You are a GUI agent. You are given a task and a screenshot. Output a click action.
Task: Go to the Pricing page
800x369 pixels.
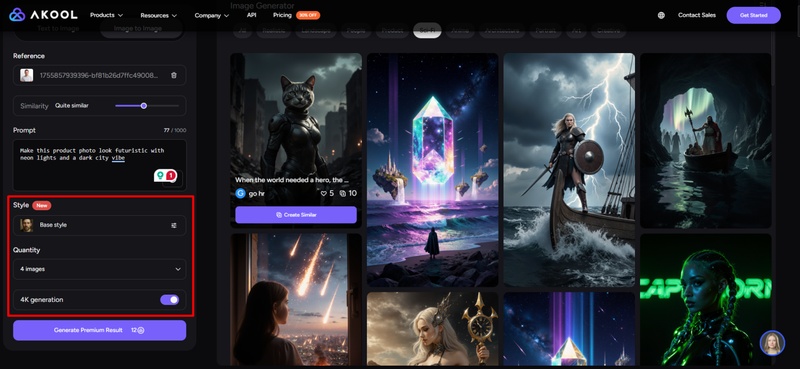(282, 15)
